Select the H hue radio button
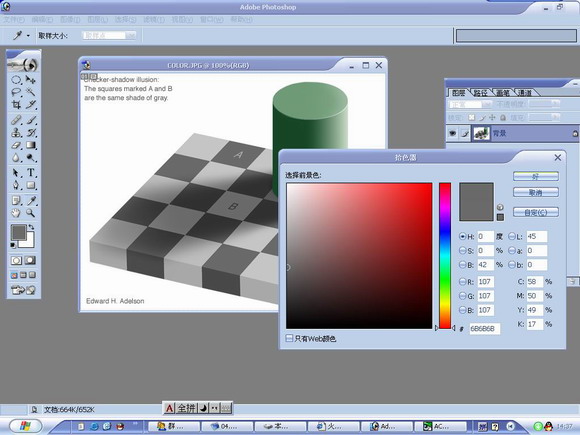The height and width of the screenshot is (435, 580). 462,236
